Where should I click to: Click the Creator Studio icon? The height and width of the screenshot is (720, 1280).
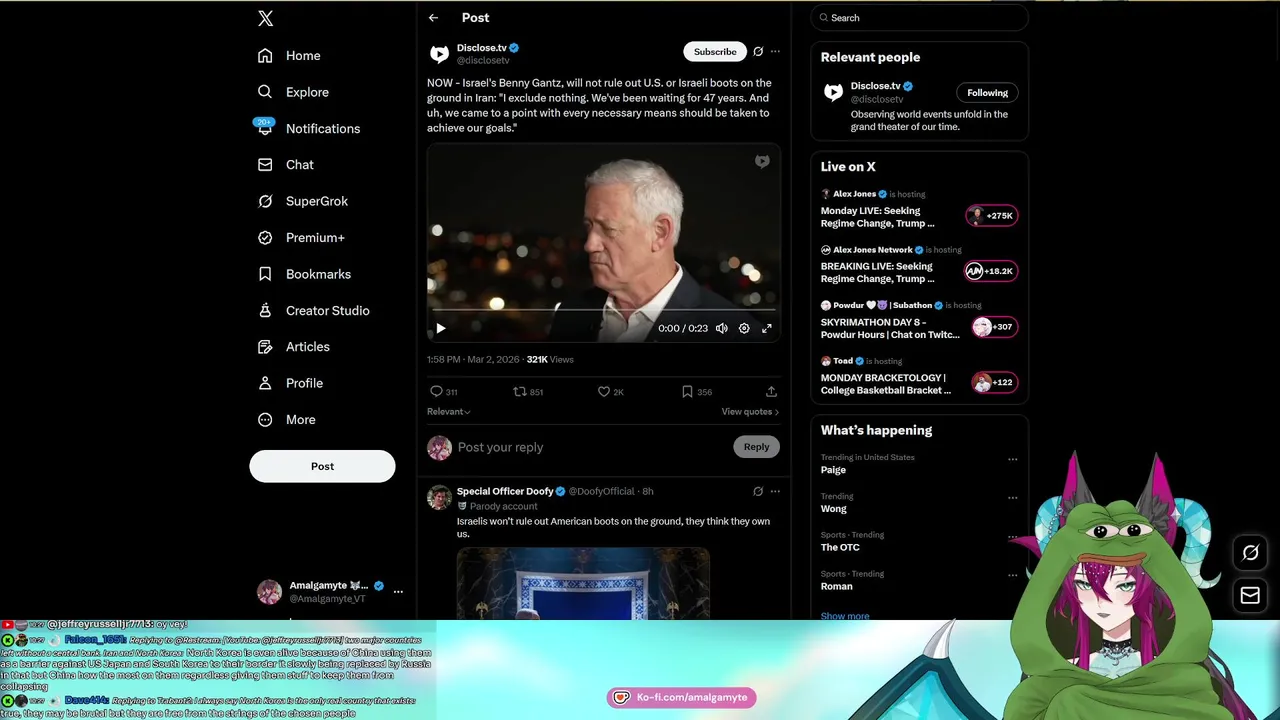tap(265, 310)
